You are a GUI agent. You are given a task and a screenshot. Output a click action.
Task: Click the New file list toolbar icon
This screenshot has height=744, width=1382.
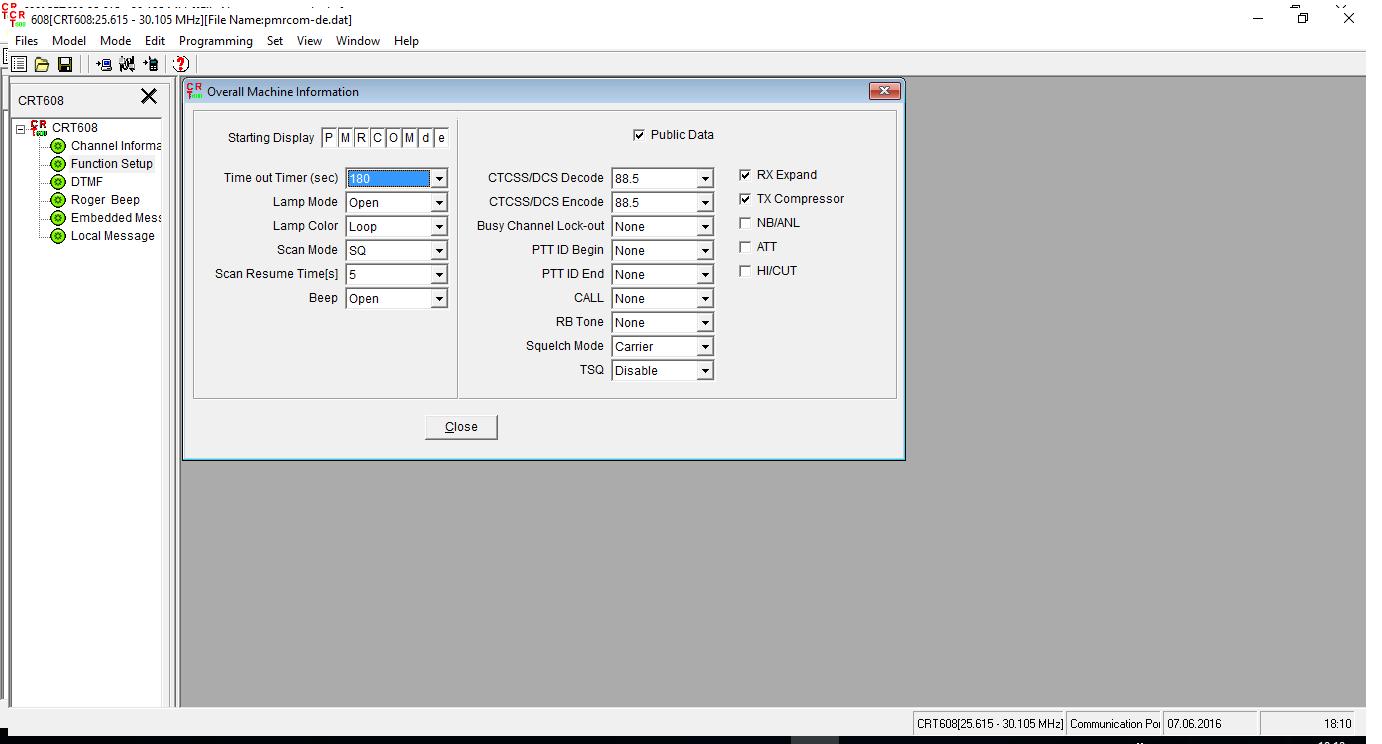(x=19, y=64)
